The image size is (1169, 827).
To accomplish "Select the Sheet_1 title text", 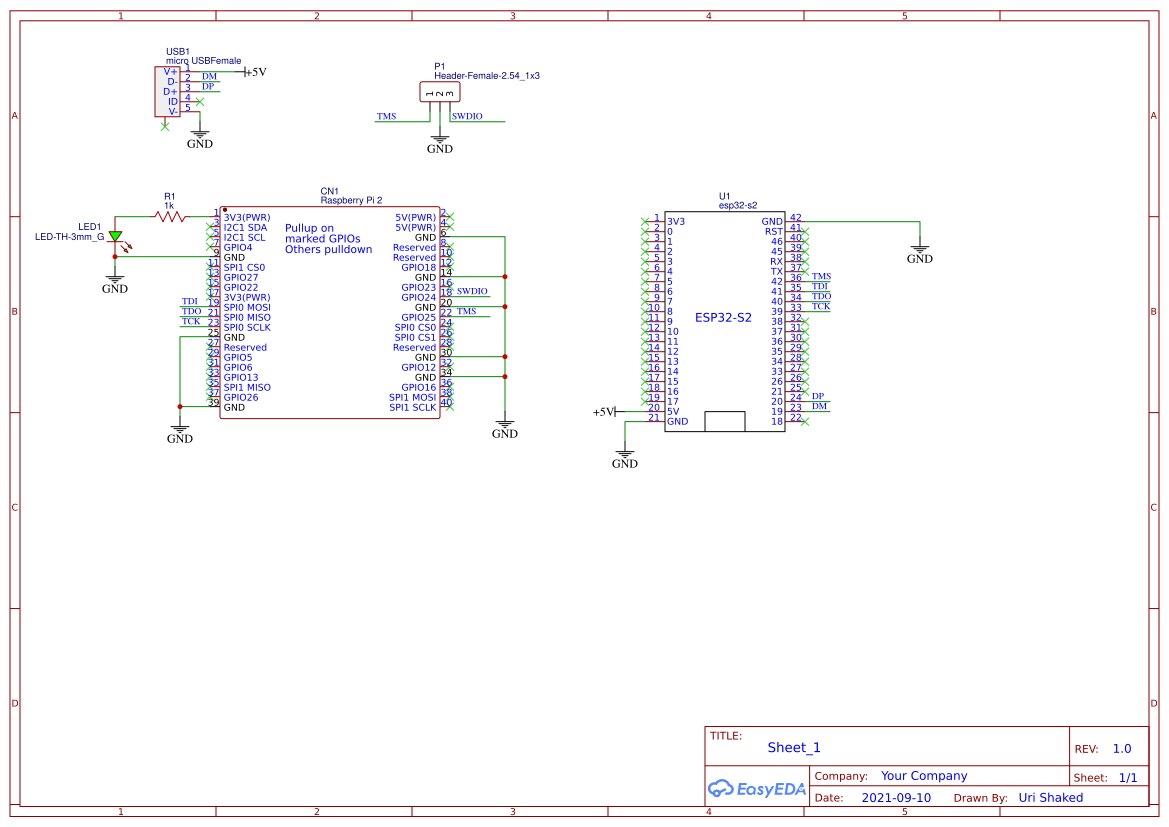I will point(793,747).
